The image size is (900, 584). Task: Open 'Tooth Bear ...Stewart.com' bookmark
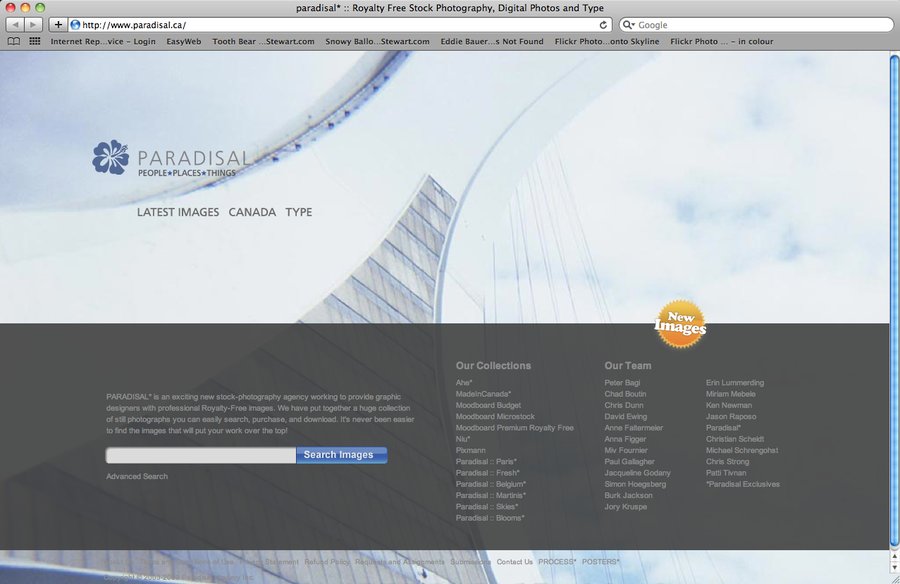263,41
